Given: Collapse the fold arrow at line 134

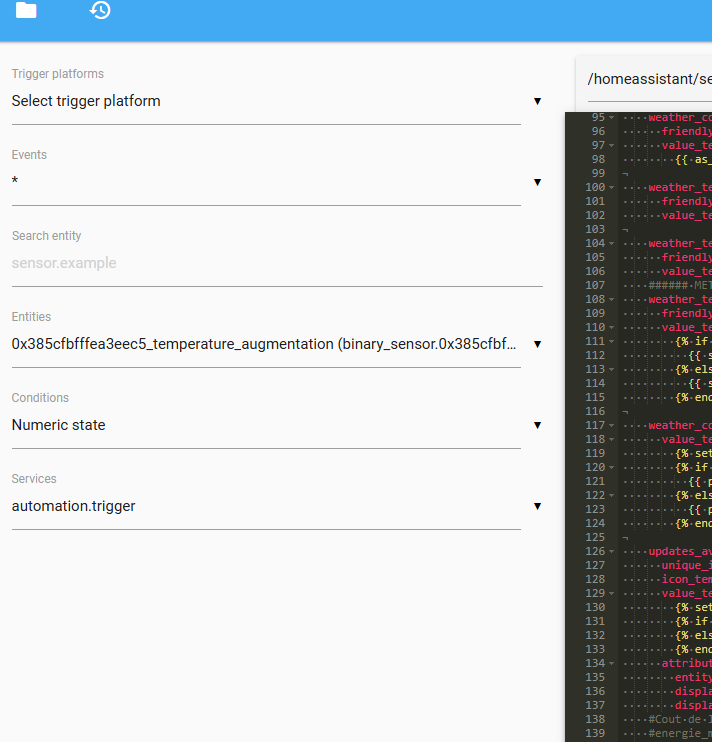Looking at the screenshot, I should click(x=612, y=663).
